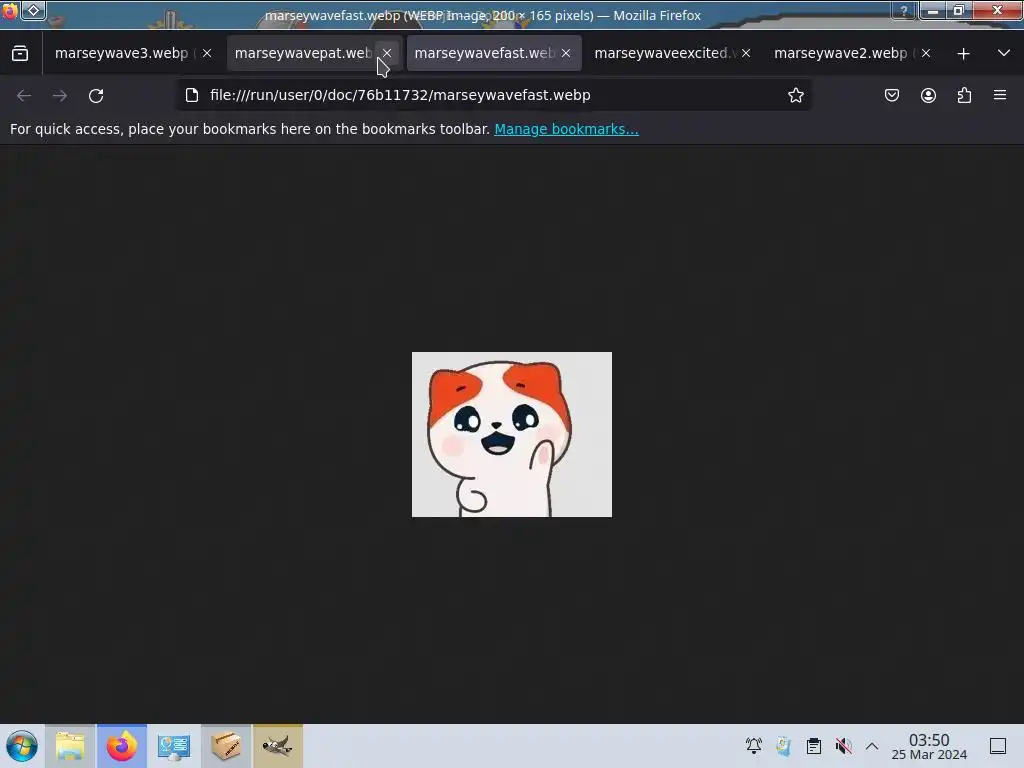The image size is (1024, 768).
Task: Click the water bottle tray icon
Action: point(784,746)
